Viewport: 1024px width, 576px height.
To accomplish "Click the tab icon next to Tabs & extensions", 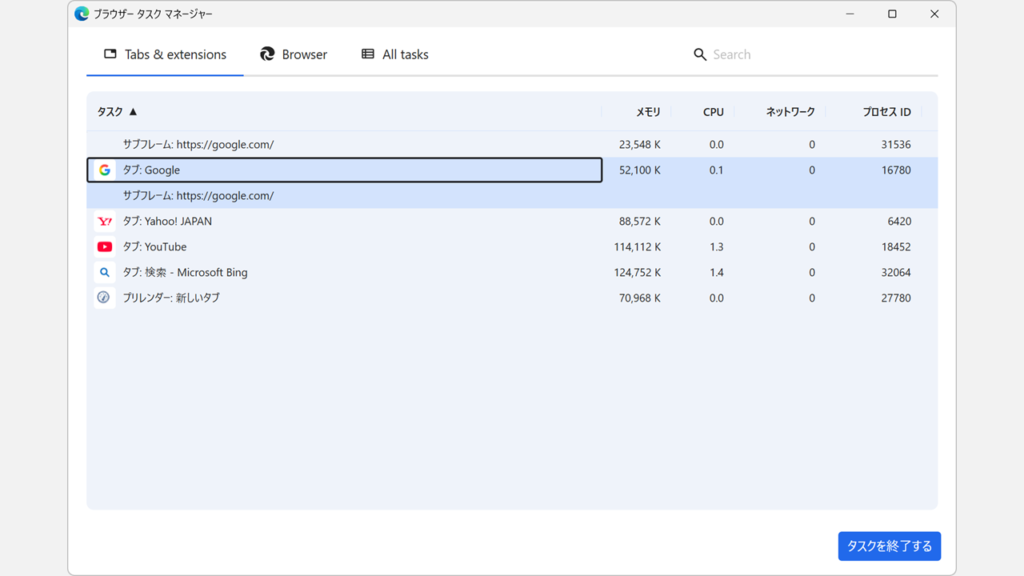I will (110, 54).
